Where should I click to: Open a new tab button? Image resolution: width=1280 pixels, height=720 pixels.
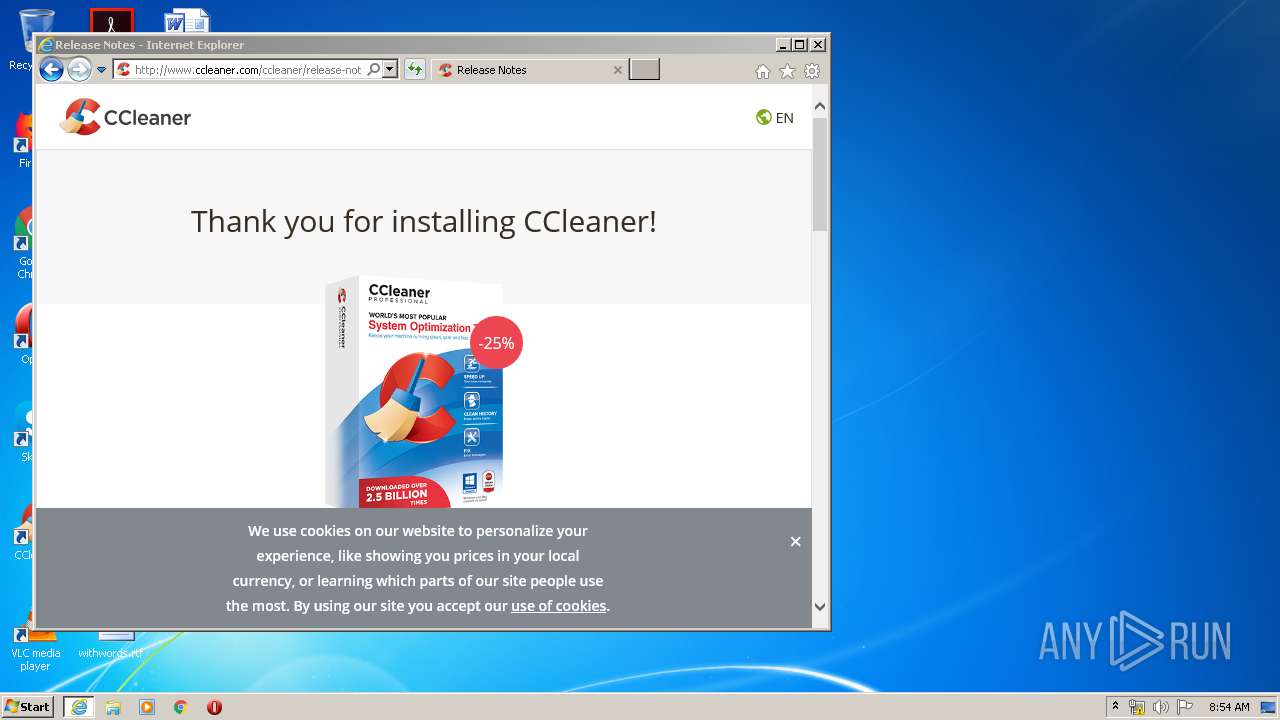(x=644, y=69)
